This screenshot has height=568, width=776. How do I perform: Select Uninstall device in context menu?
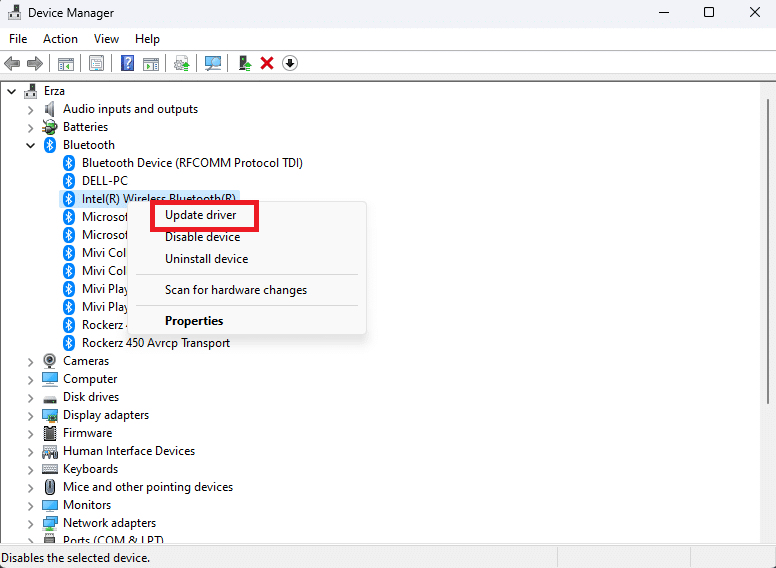click(206, 259)
